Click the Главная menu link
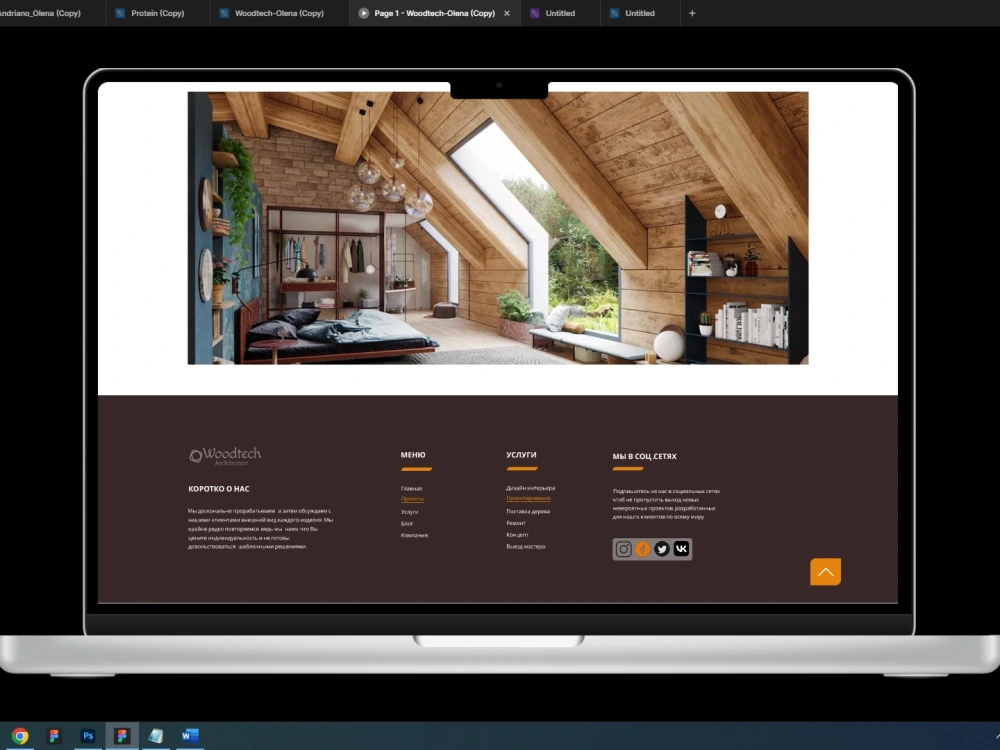Screen dimensions: 1000x750 tap(411, 488)
